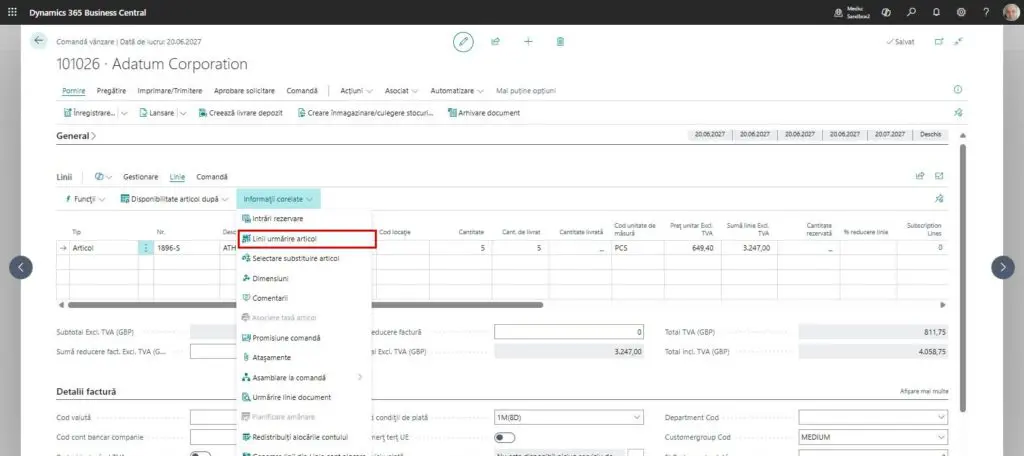This screenshot has width=1024, height=456.
Task: Select Atașamente menu item
Action: coord(303,358)
